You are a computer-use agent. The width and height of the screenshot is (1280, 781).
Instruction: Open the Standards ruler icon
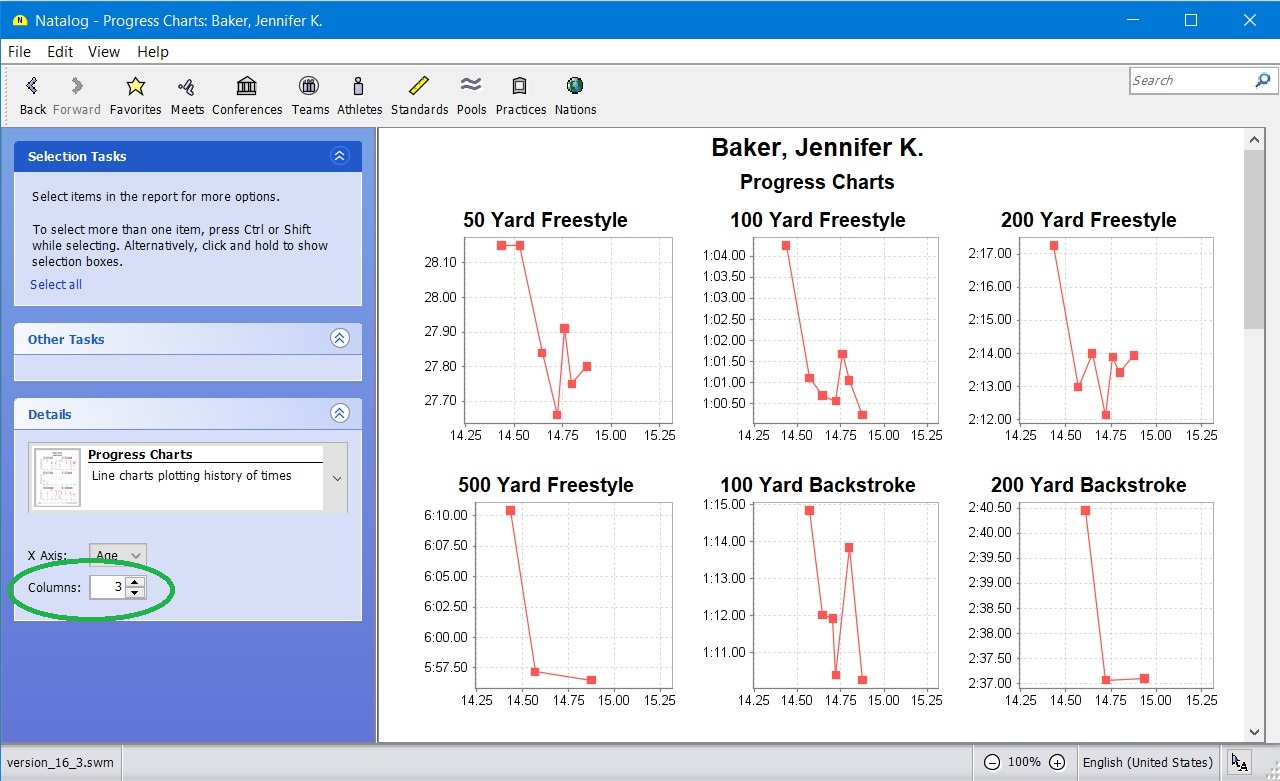(419, 87)
